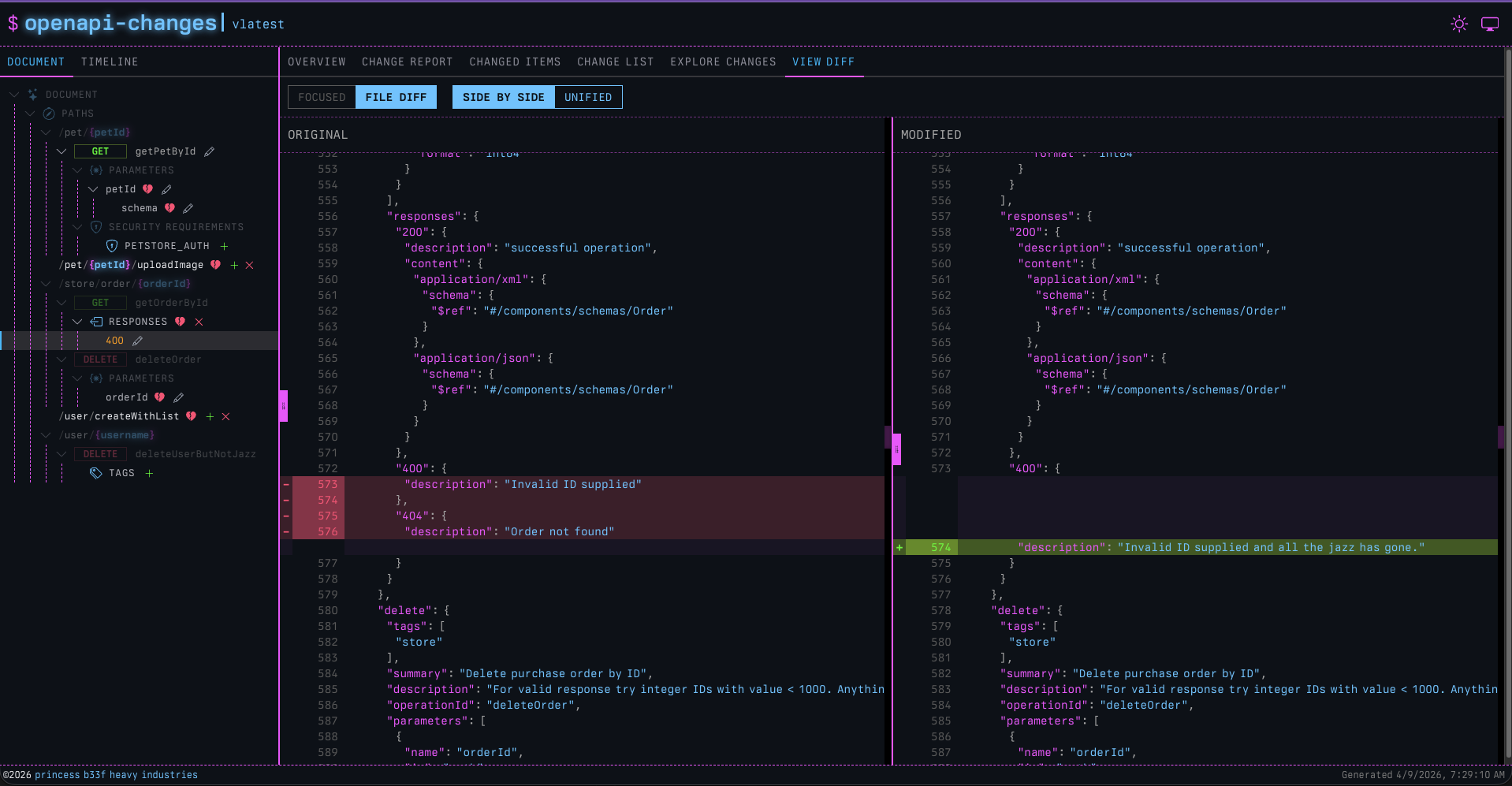The height and width of the screenshot is (786, 1512).
Task: Select the FILE DIFF mode
Action: pyautogui.click(x=396, y=97)
